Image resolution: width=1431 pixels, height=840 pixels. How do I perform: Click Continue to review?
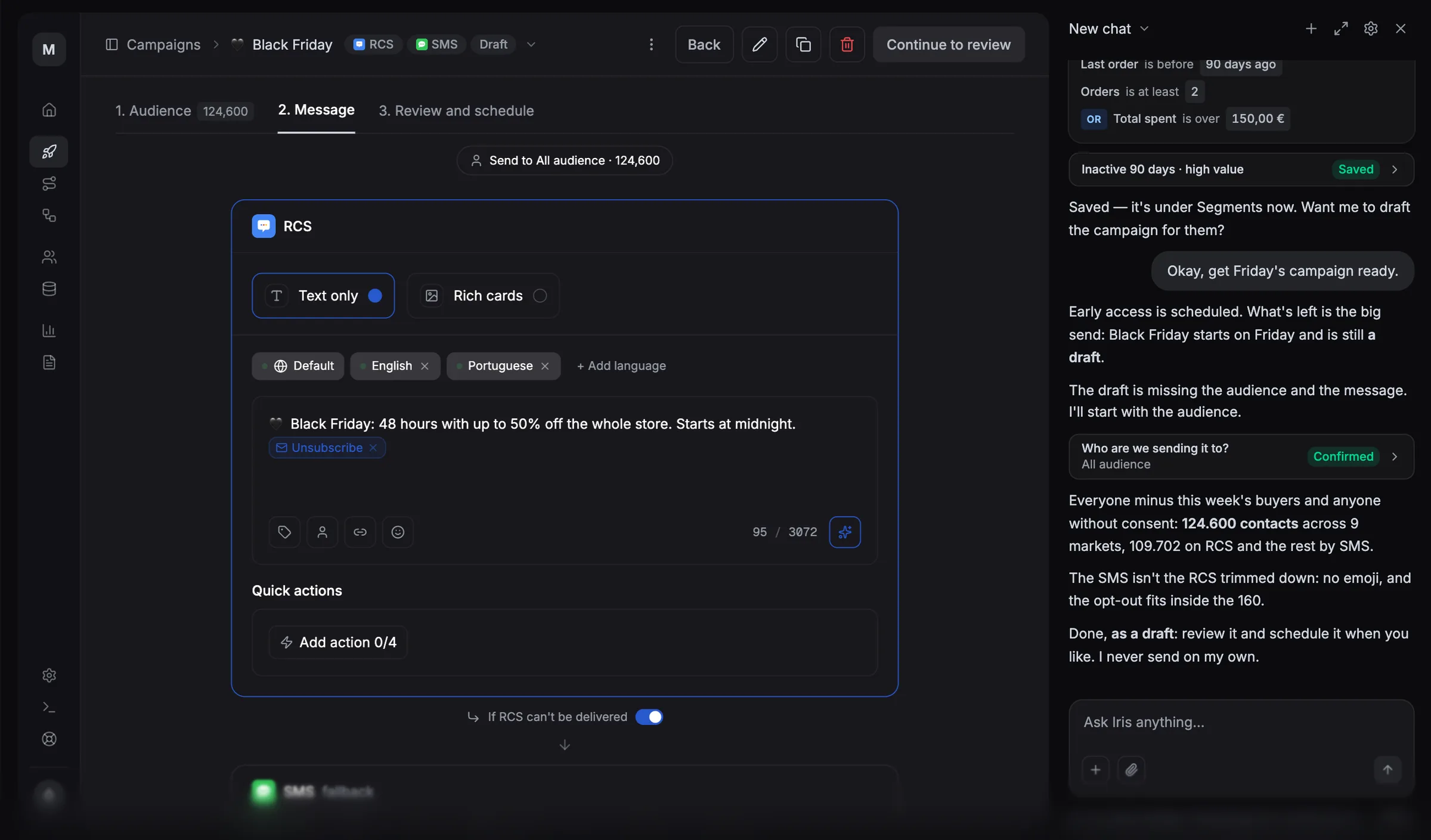pos(949,44)
